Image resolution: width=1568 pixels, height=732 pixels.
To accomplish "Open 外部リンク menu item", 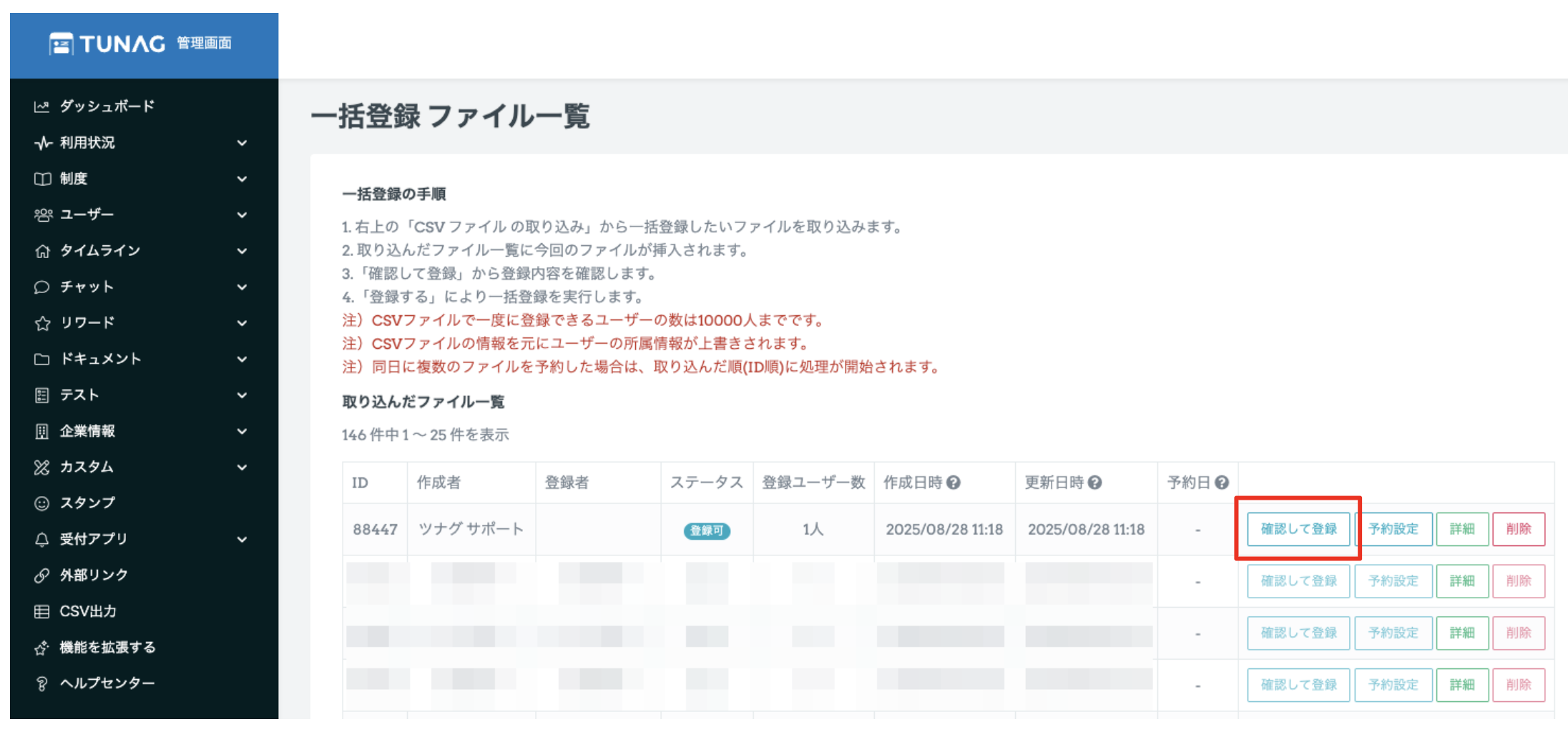I will [94, 575].
